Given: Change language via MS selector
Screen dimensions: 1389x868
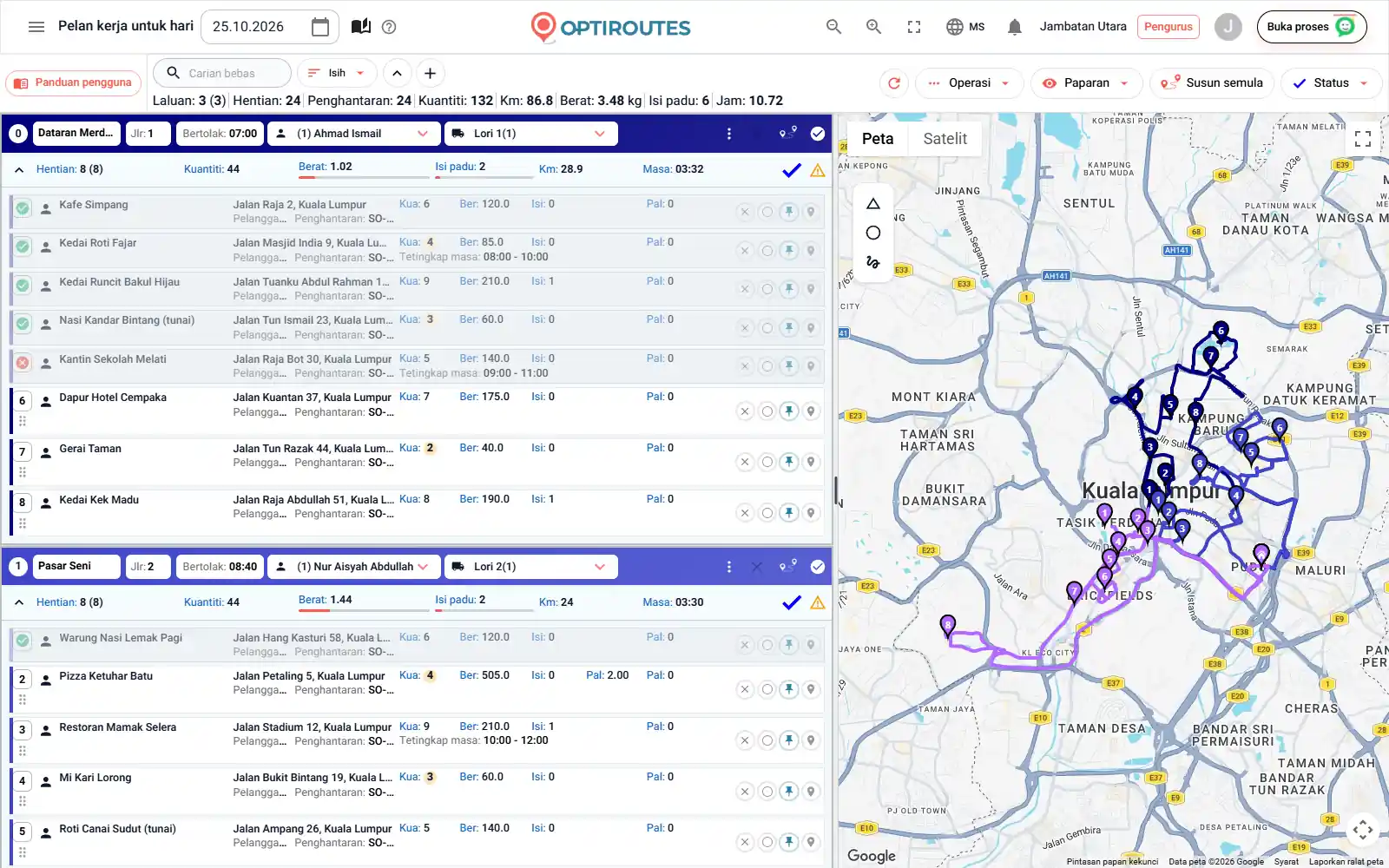Looking at the screenshot, I should [965, 27].
